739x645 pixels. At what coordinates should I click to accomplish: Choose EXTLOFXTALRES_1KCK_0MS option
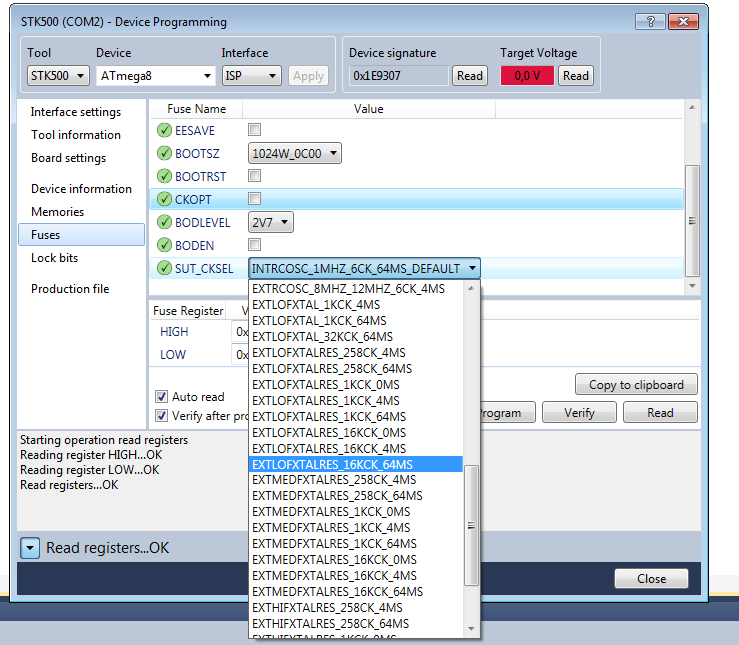coord(356,384)
